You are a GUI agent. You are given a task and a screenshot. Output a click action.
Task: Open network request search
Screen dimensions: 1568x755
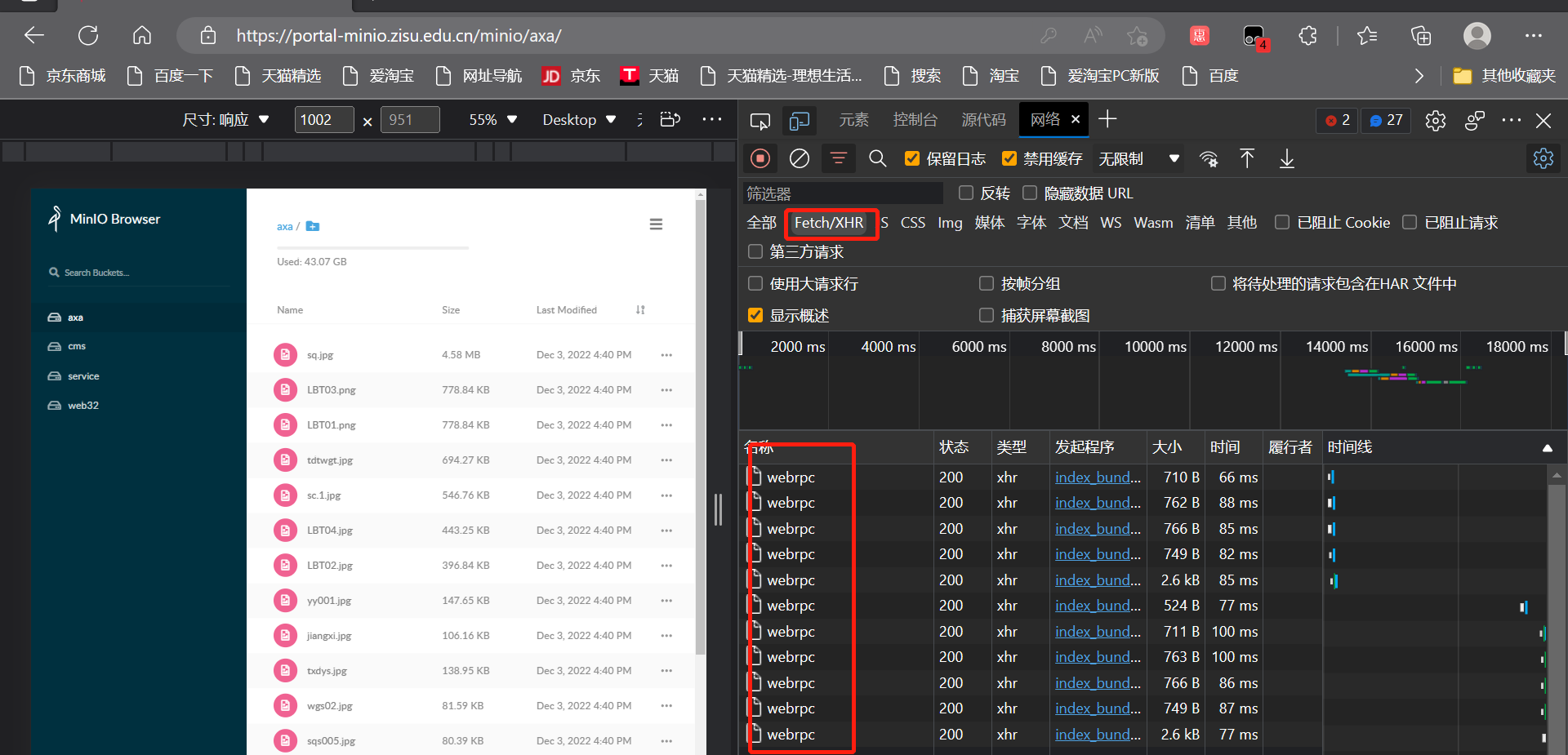click(x=878, y=158)
